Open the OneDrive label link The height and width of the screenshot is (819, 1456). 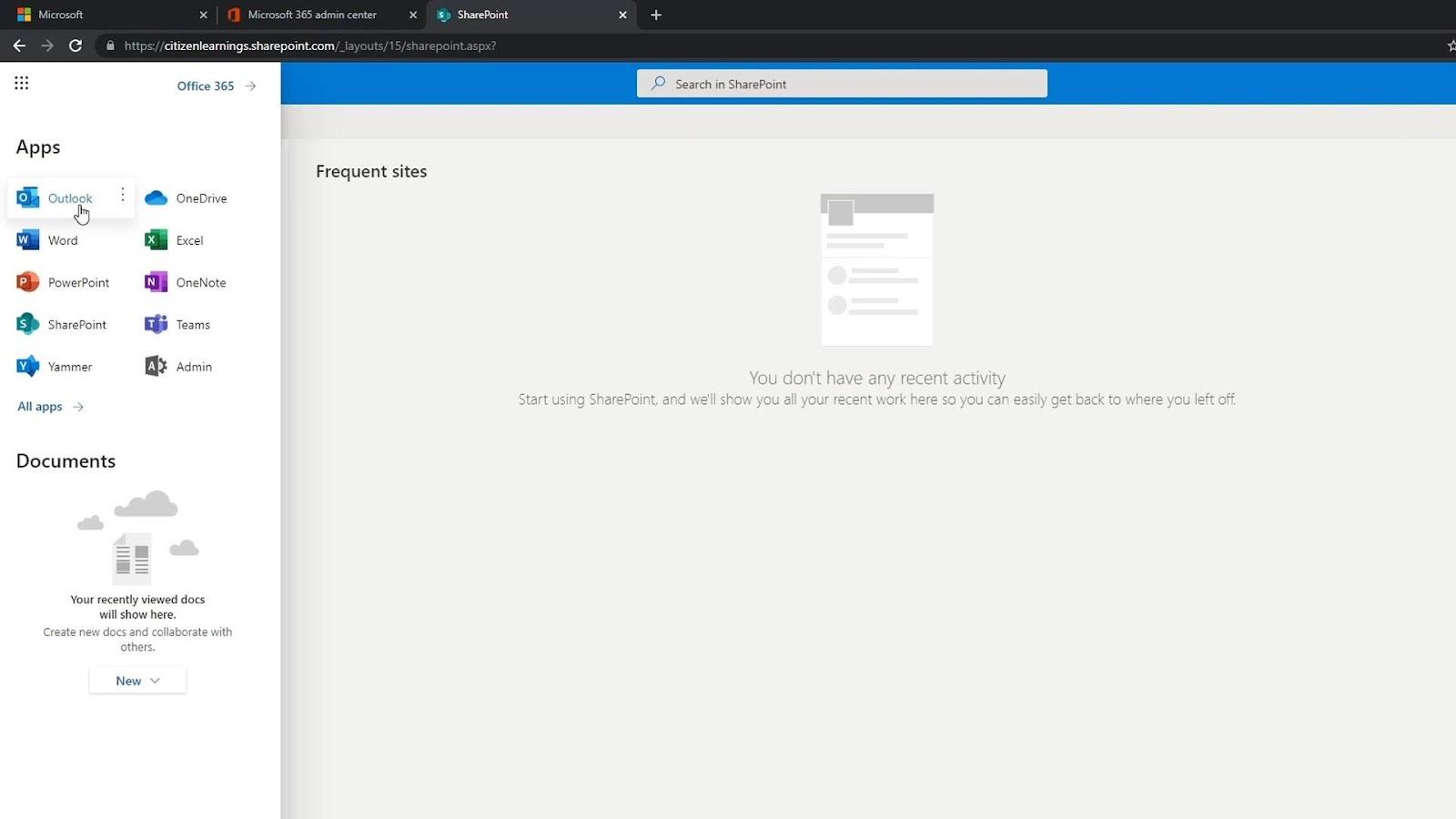coord(202,198)
